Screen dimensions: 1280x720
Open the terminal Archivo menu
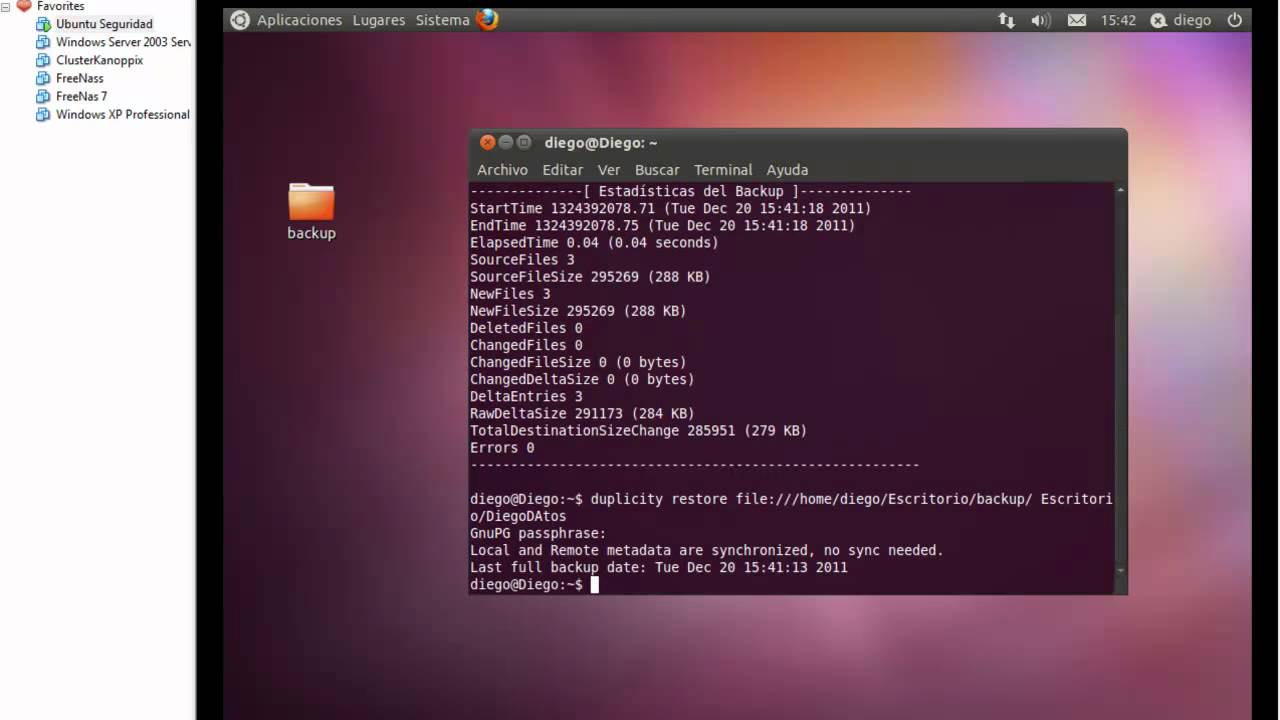click(502, 170)
